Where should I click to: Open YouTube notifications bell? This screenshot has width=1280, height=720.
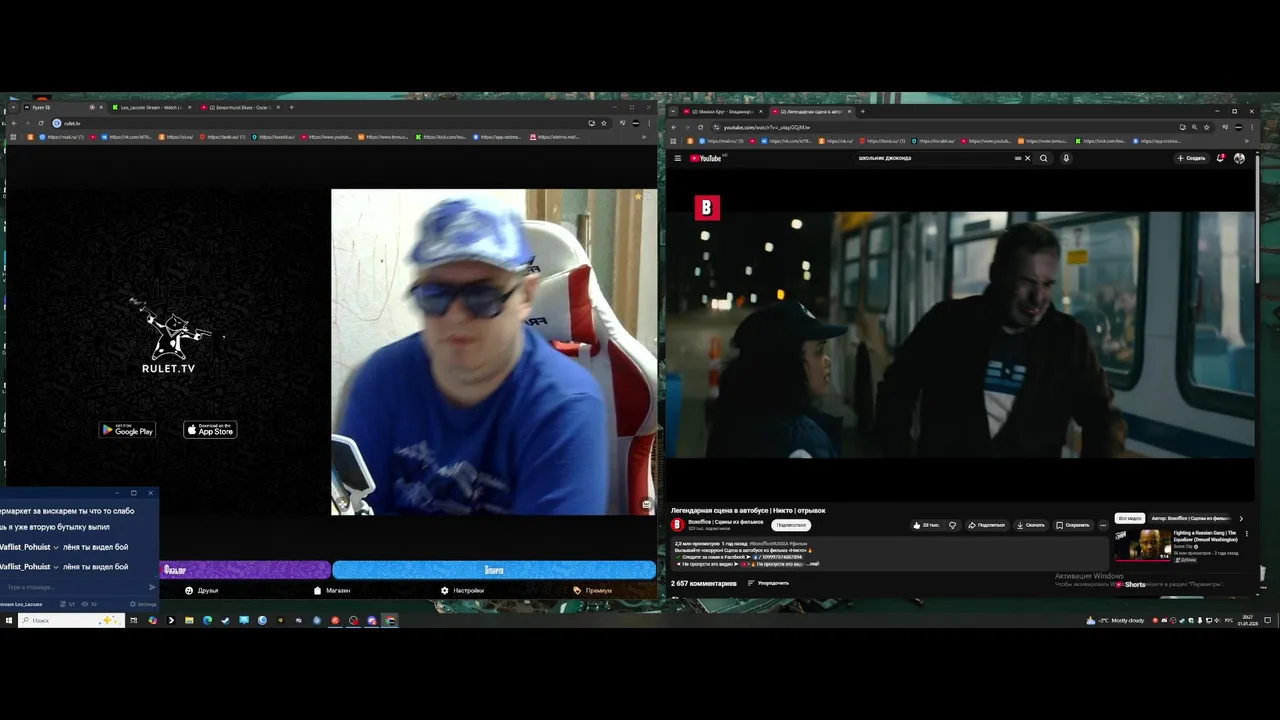pos(1220,158)
